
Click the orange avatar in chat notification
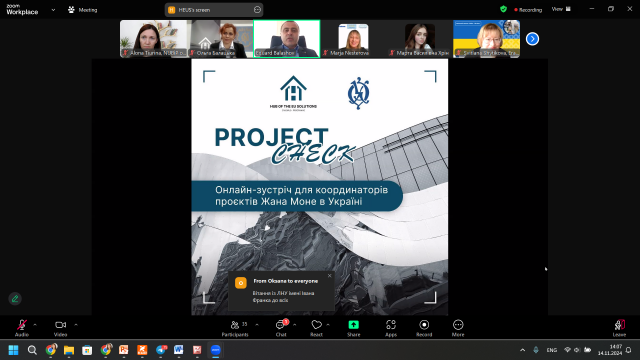click(241, 283)
